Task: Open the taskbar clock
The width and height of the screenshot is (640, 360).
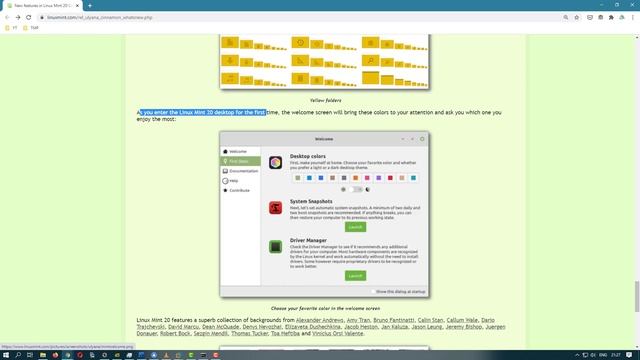Action: coord(616,355)
